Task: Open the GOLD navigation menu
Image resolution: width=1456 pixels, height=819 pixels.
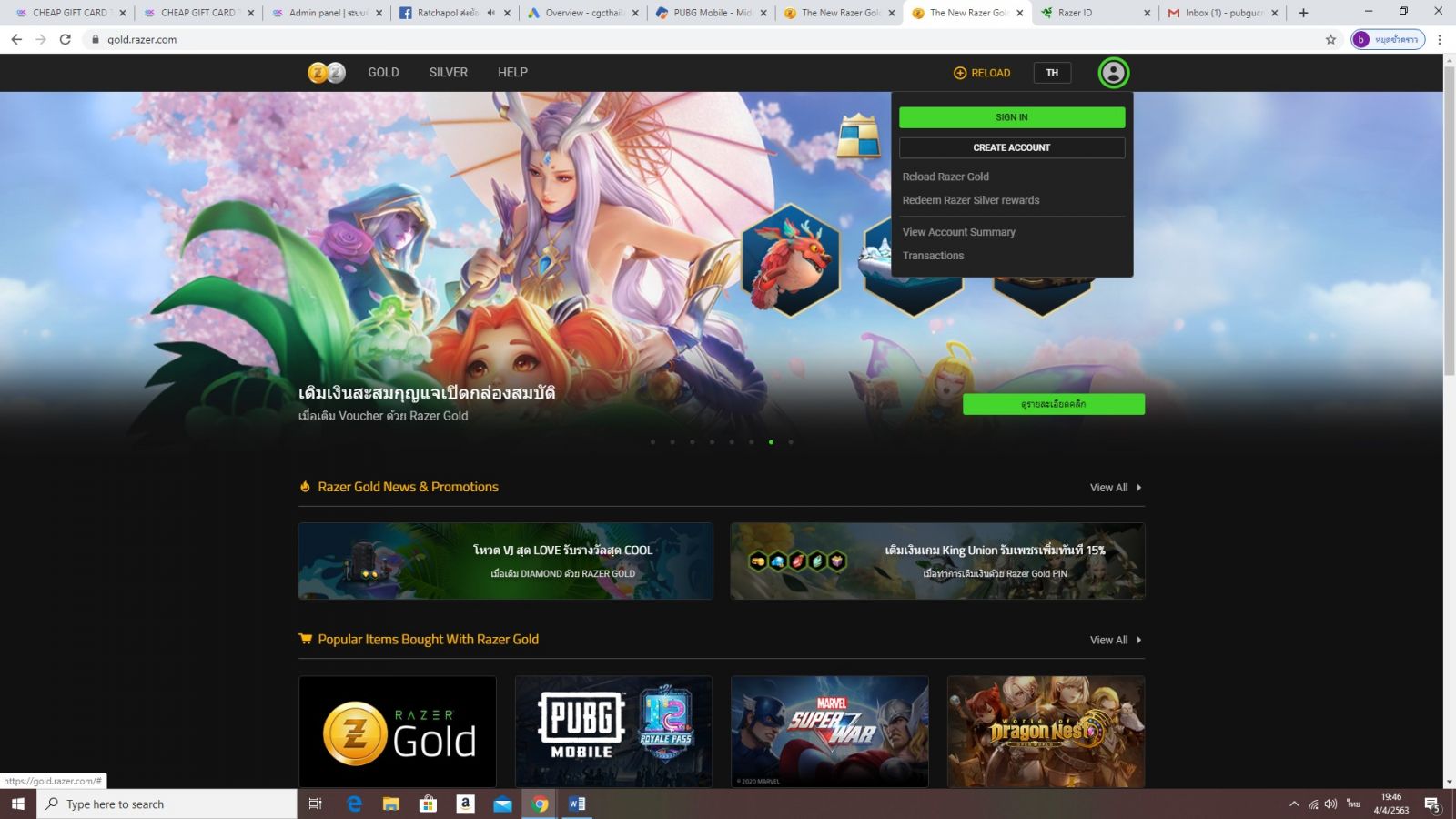Action: coord(383,73)
